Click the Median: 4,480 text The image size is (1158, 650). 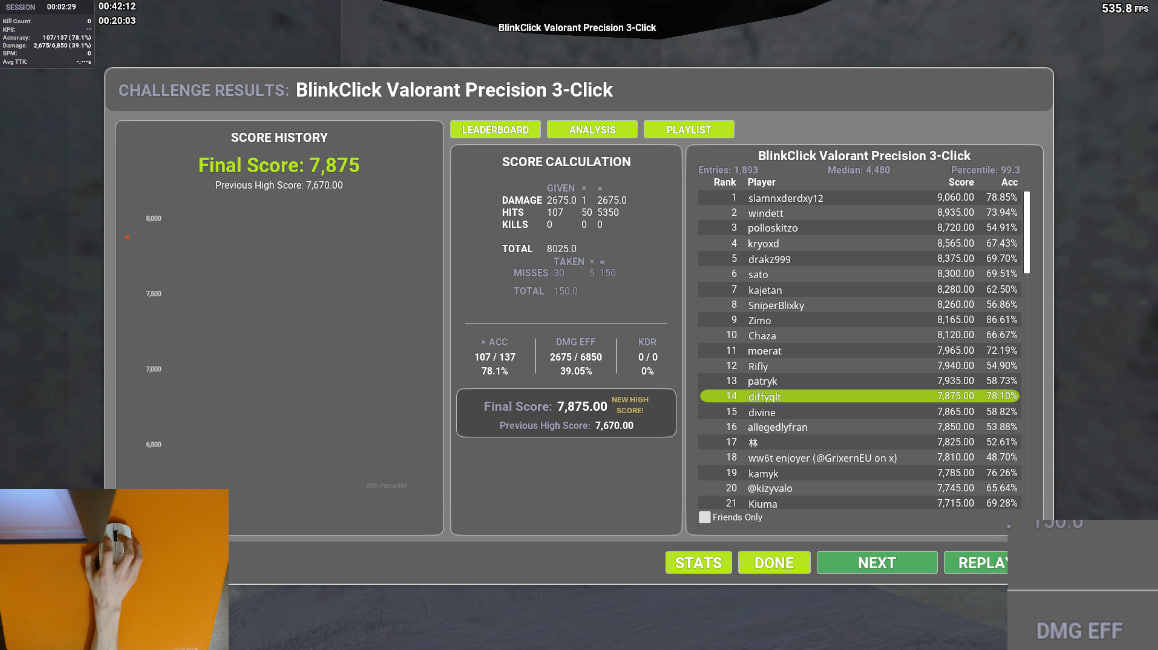(x=858, y=170)
